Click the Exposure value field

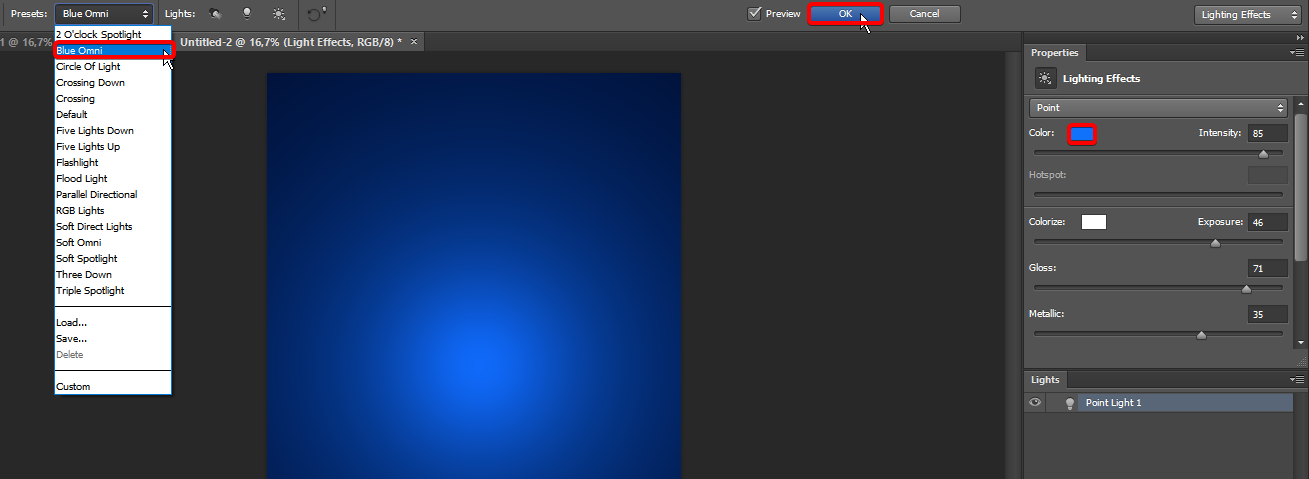pyautogui.click(x=1267, y=222)
